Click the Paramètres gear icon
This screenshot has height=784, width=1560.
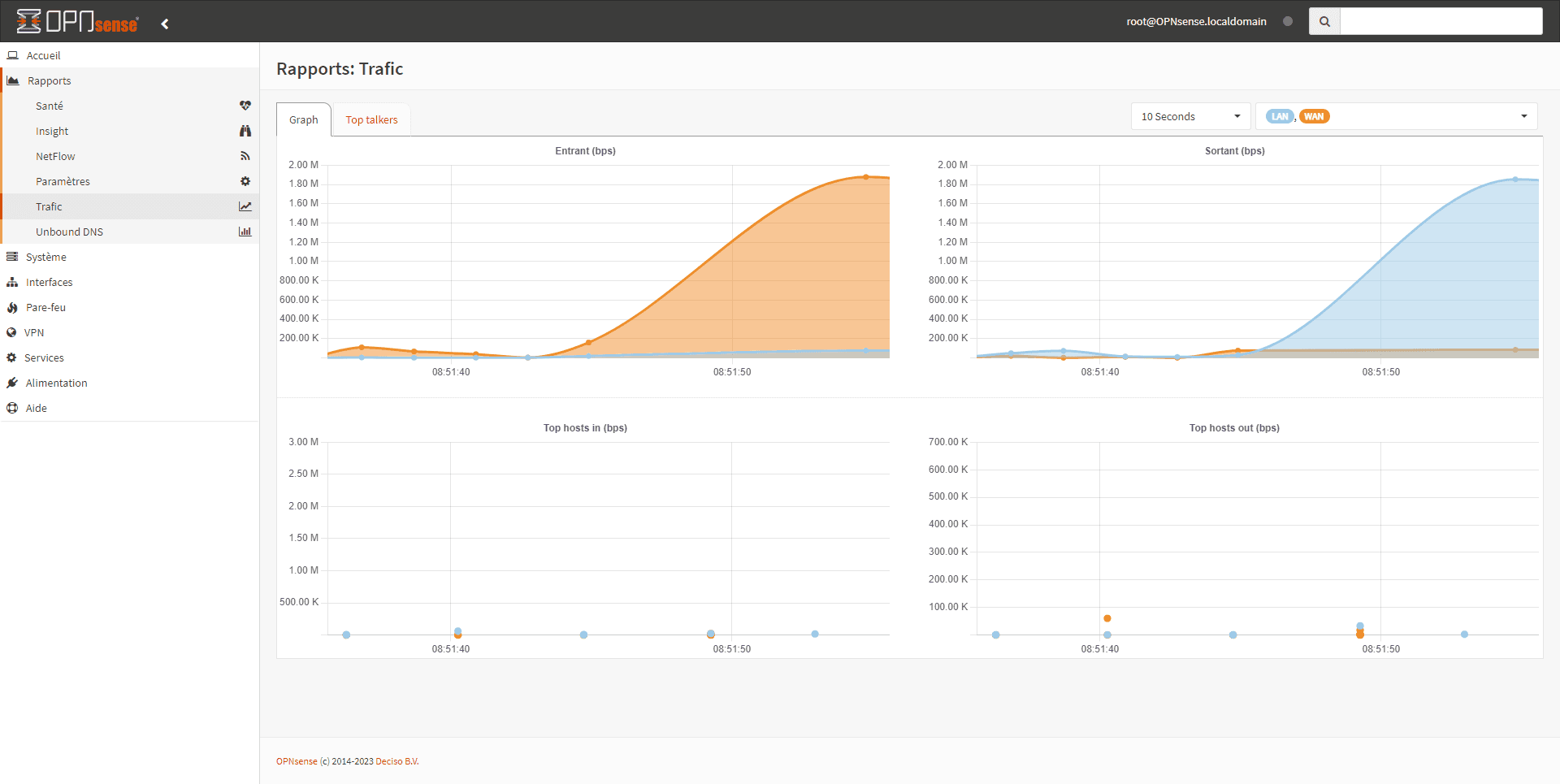tap(245, 181)
